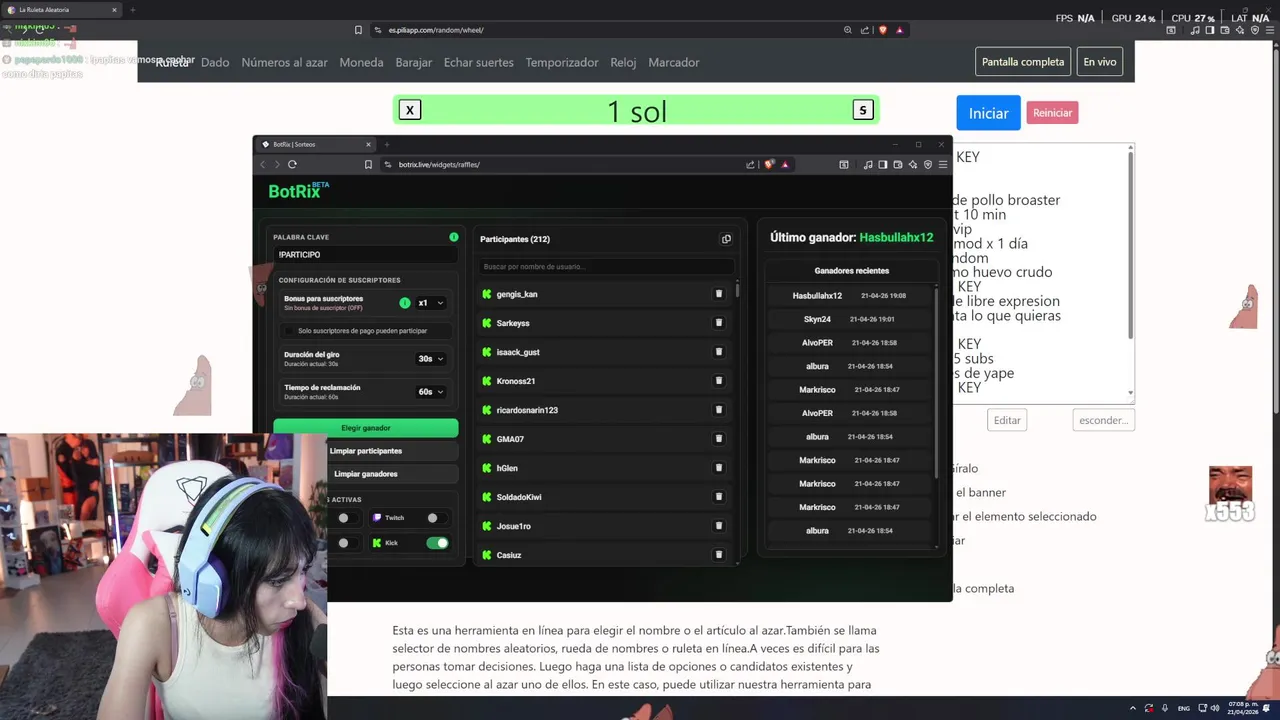Screen dimensions: 1280x720
Task: Click Pantalla completa button
Action: [1023, 62]
